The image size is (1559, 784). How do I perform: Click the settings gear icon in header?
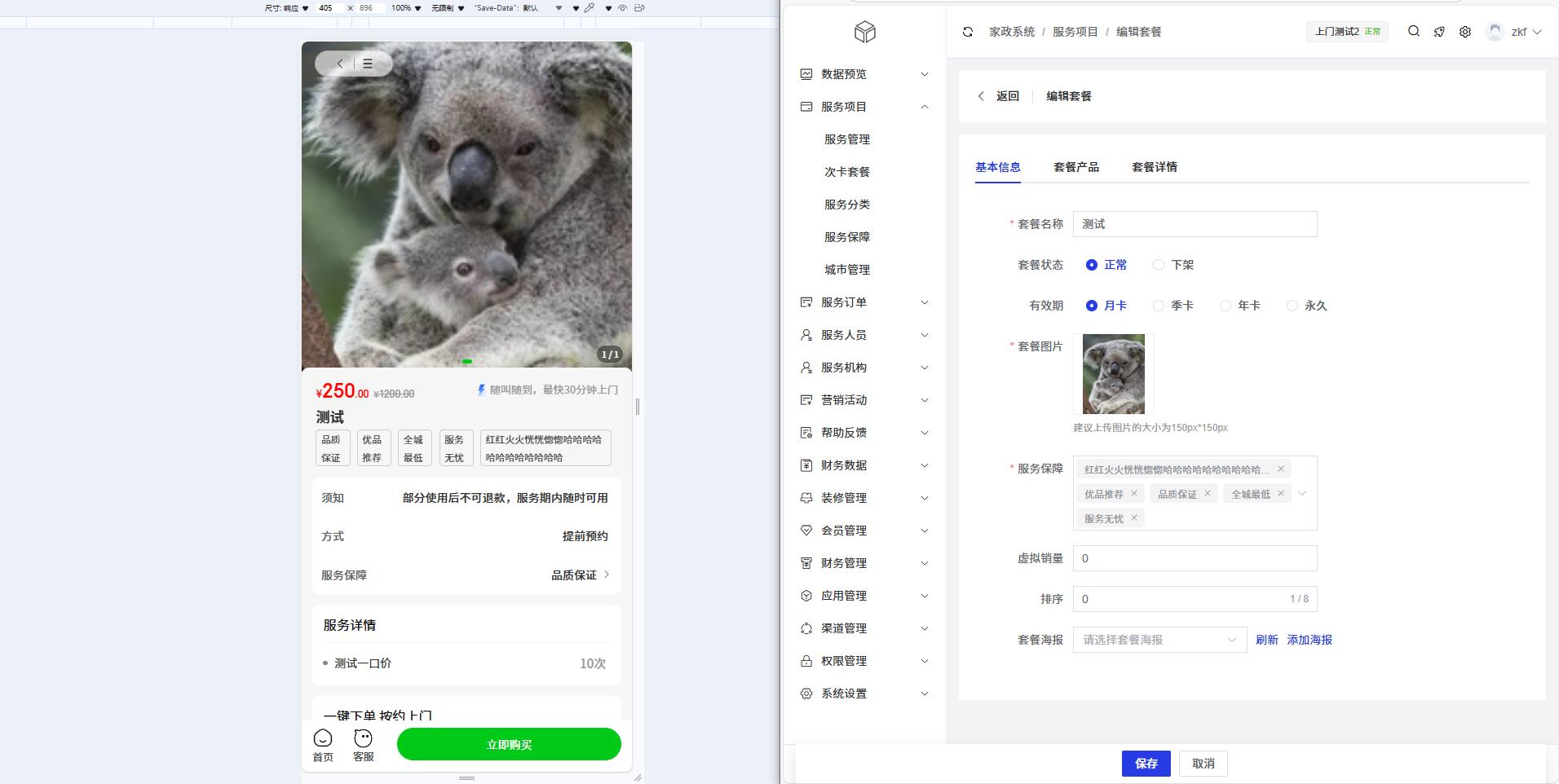point(1465,32)
